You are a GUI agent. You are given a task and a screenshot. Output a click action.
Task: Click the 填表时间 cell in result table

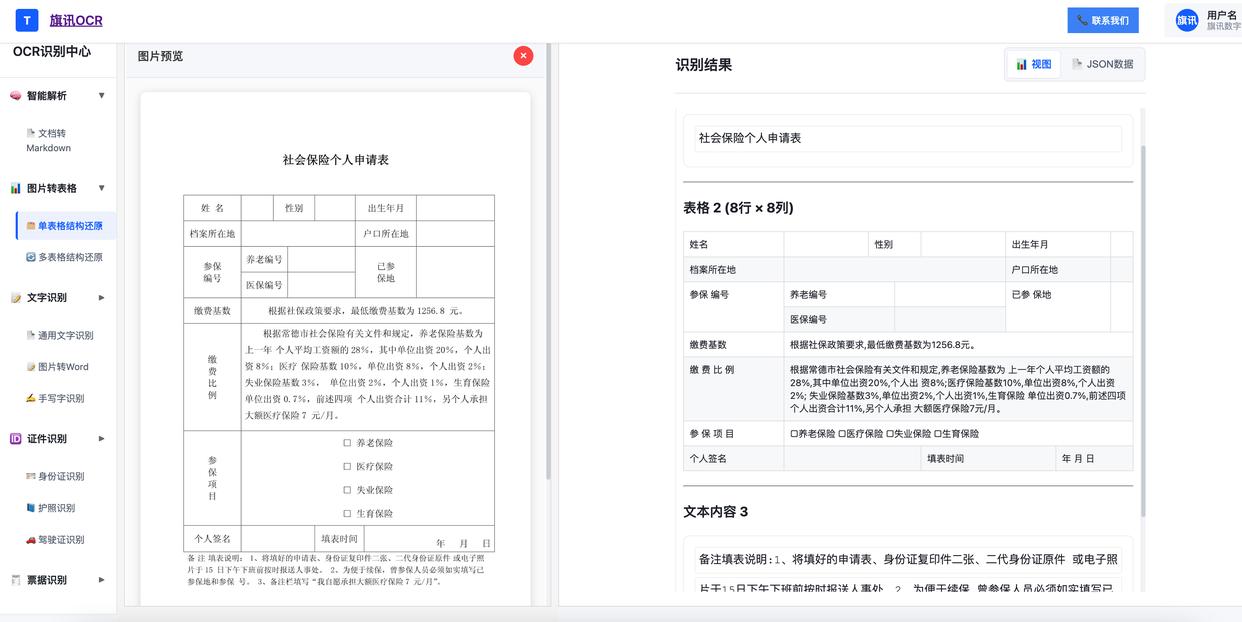[x=988, y=459]
